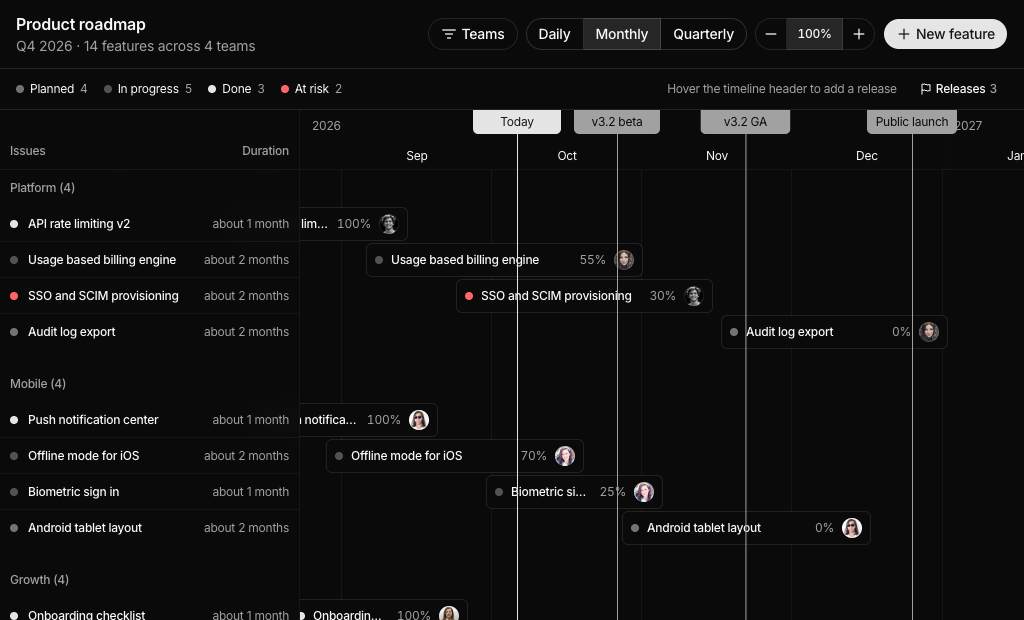The image size is (1024, 620).
Task: Select API rate limiting v2 issue row
Action: 150,224
